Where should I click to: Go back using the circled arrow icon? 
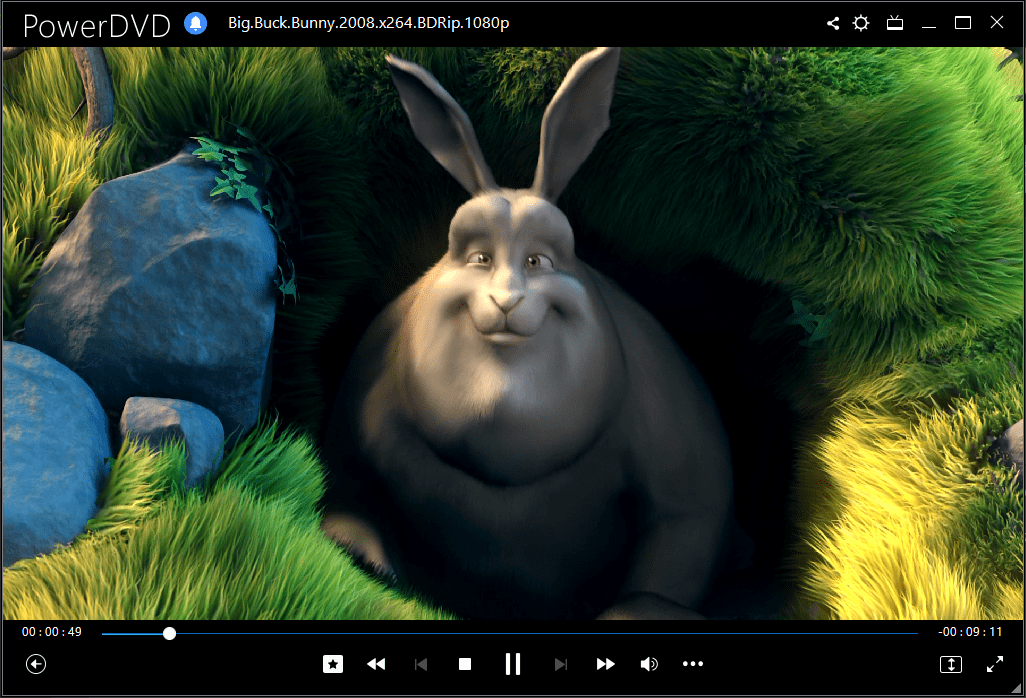36,664
